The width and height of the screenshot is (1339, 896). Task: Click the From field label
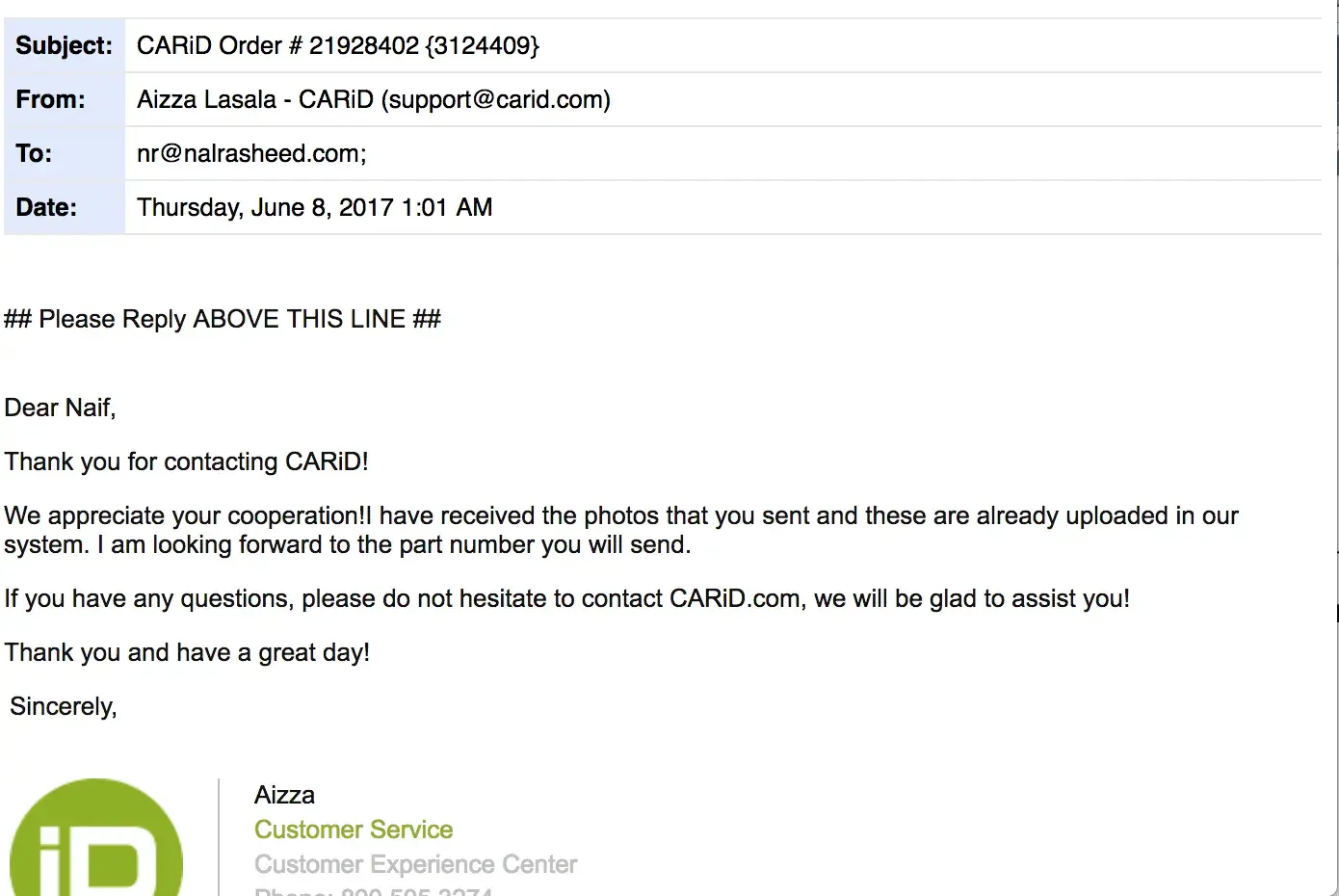50,99
